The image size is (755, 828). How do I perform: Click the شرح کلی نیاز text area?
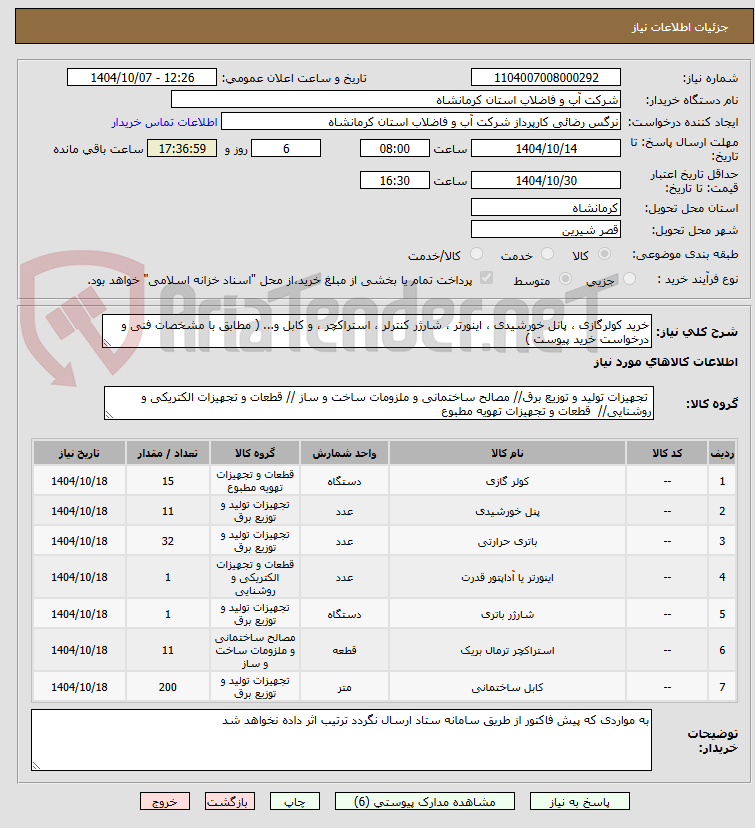(x=377, y=332)
